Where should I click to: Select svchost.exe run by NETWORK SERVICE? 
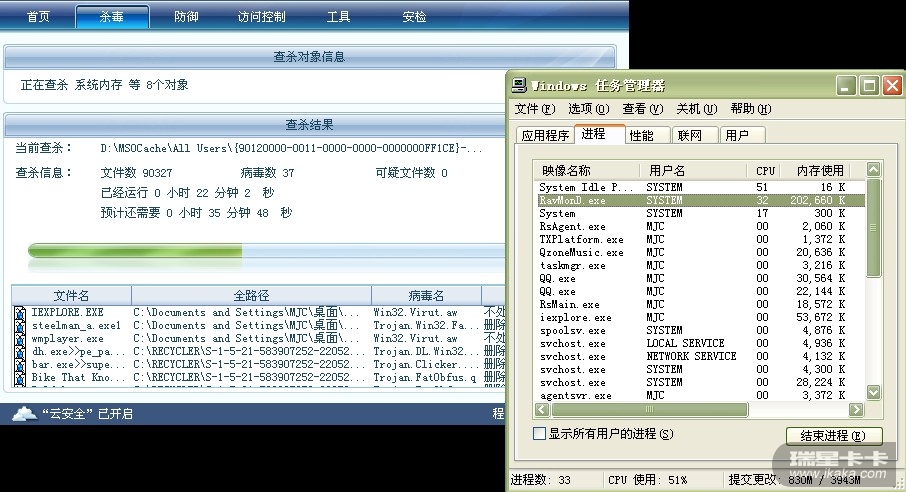(x=700, y=356)
